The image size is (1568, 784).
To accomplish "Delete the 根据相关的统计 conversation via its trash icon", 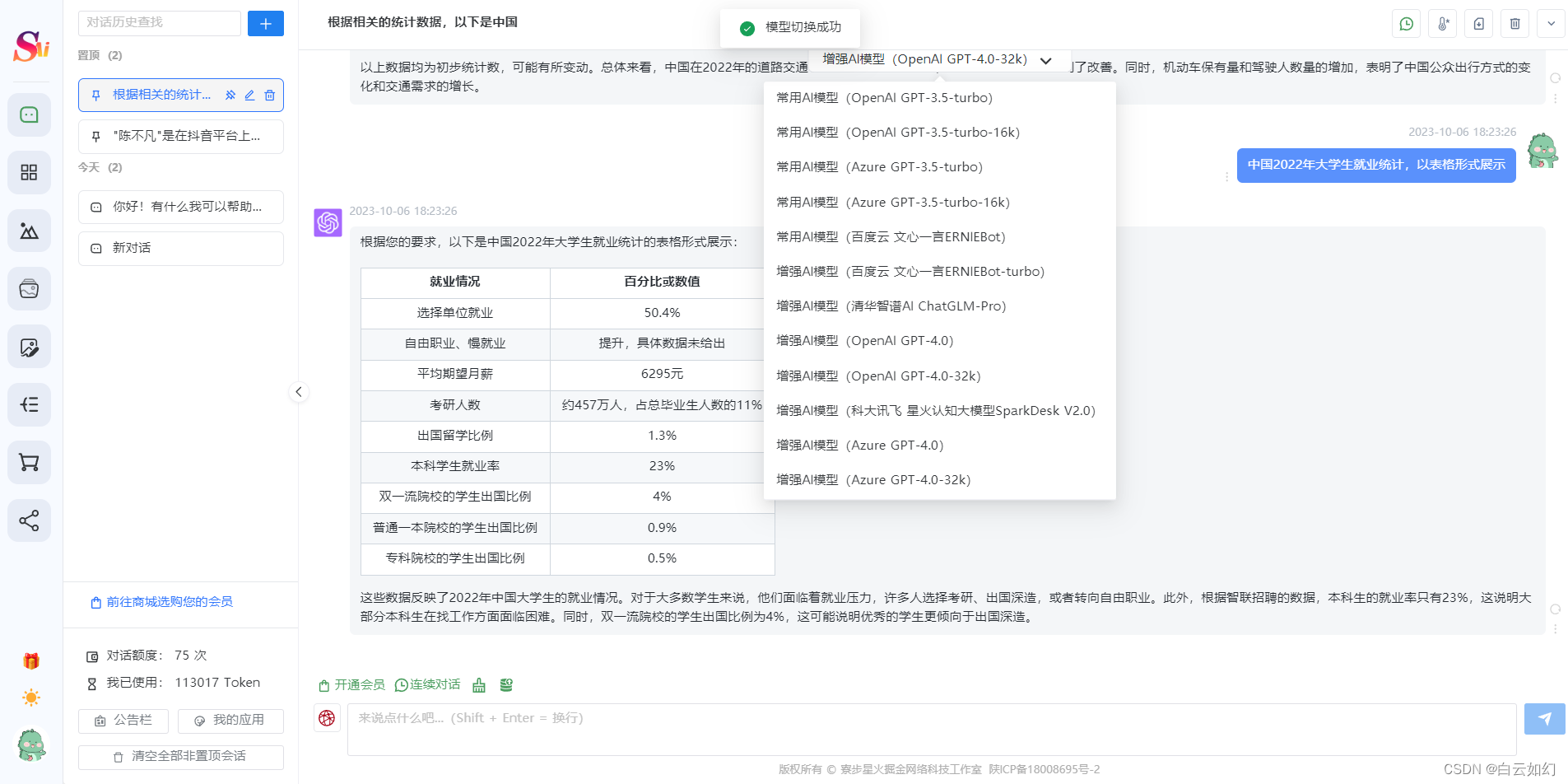I will [269, 96].
